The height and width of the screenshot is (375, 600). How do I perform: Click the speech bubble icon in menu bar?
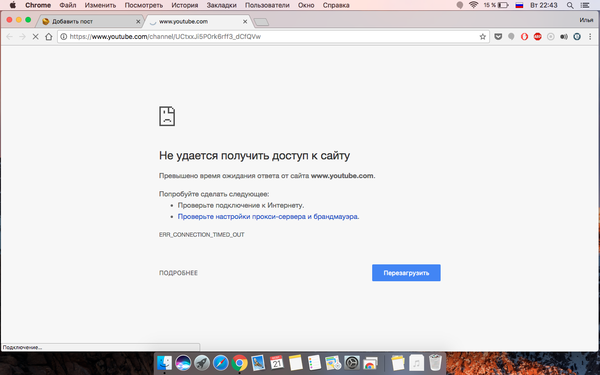460,5
